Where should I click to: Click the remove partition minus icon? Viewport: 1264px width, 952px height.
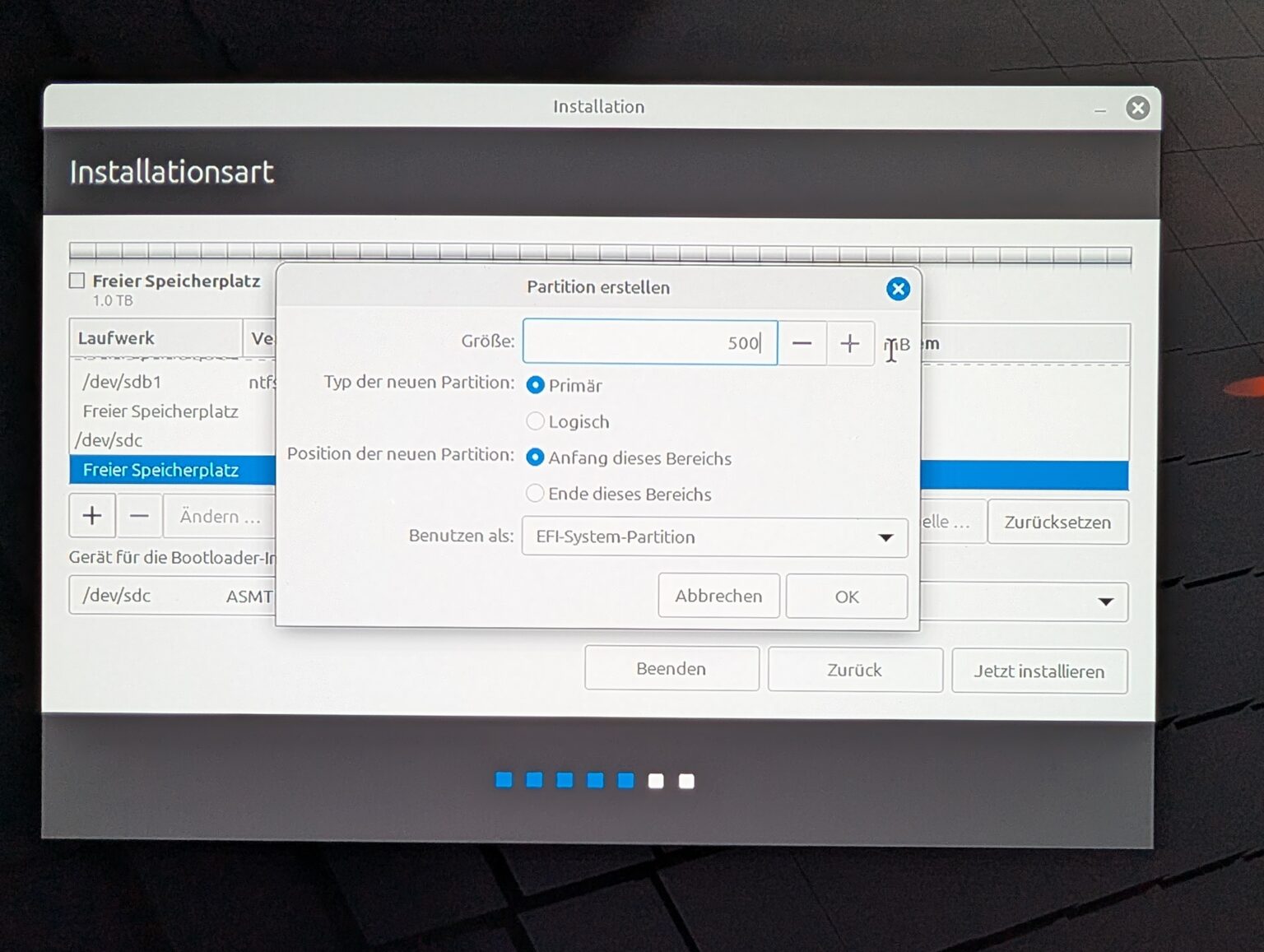139,516
